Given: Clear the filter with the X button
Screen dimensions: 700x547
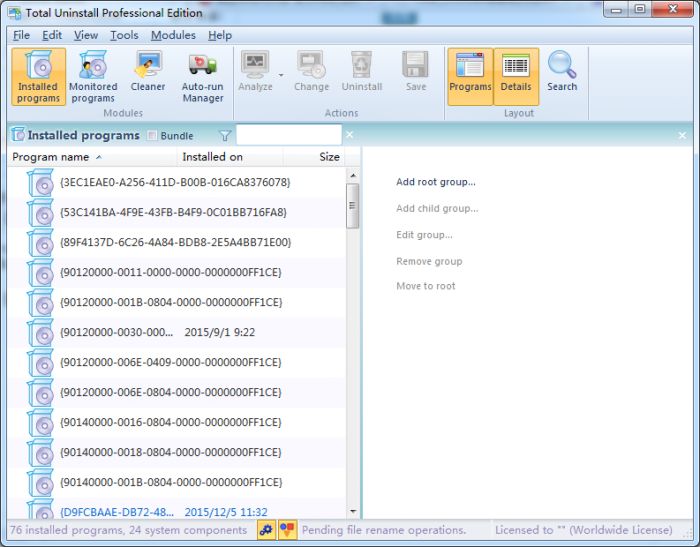Looking at the screenshot, I should [350, 135].
